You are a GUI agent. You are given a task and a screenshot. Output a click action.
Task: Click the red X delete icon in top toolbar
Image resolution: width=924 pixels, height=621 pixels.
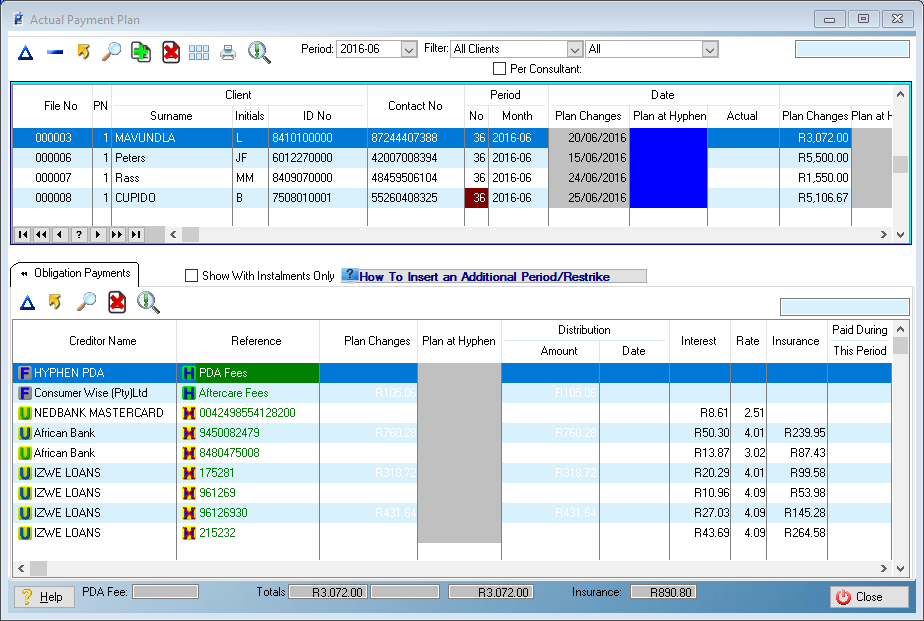tap(171, 53)
